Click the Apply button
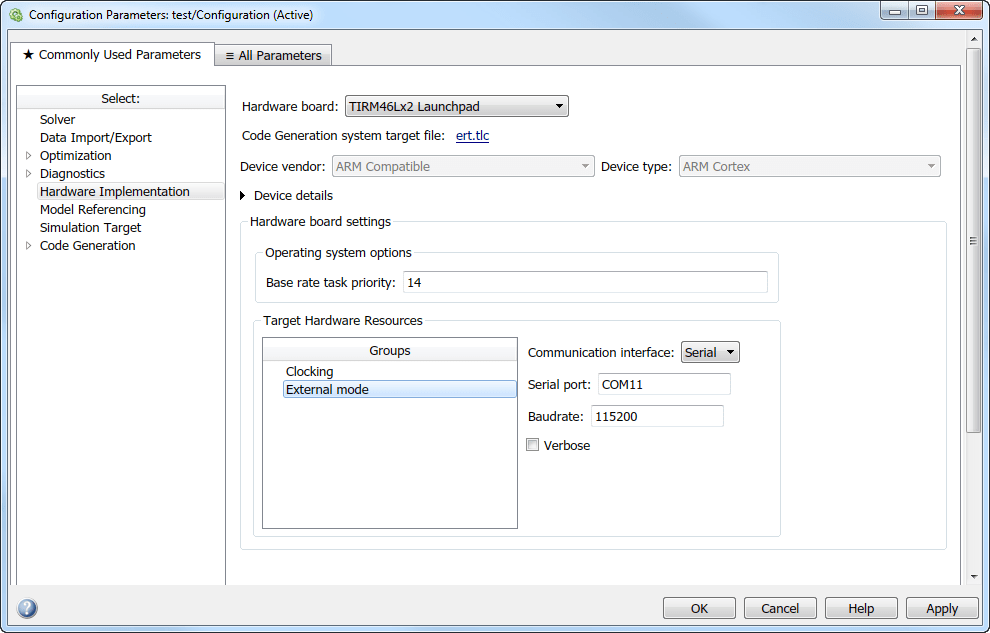990x633 pixels. [x=941, y=607]
